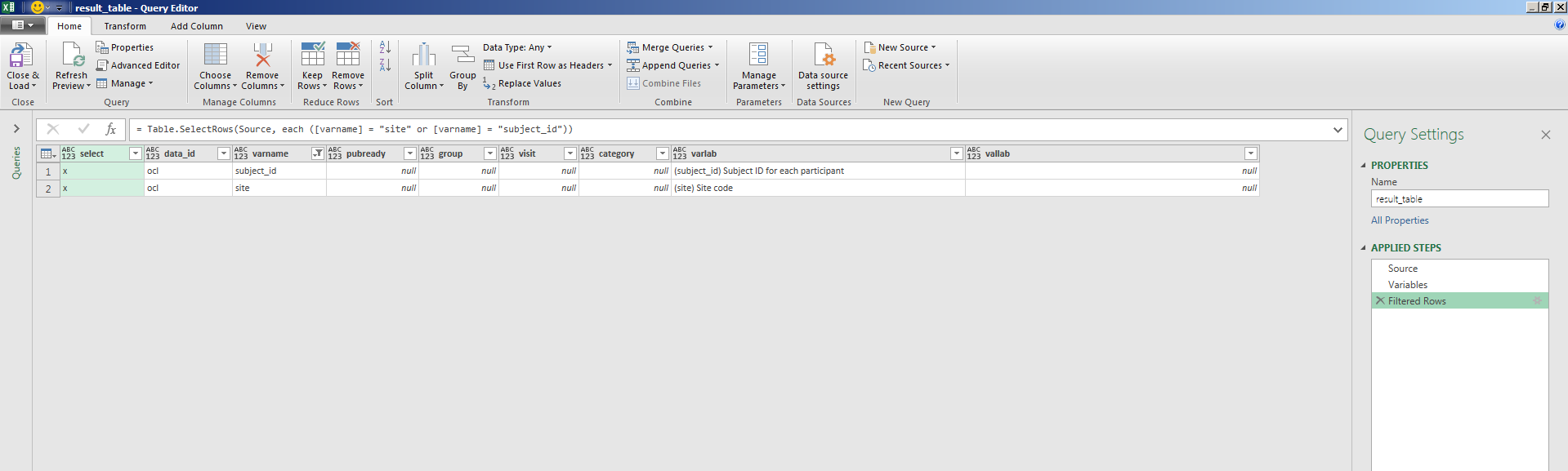The image size is (1568, 471).
Task: Delete the Filtered Rows step
Action: tap(1380, 300)
